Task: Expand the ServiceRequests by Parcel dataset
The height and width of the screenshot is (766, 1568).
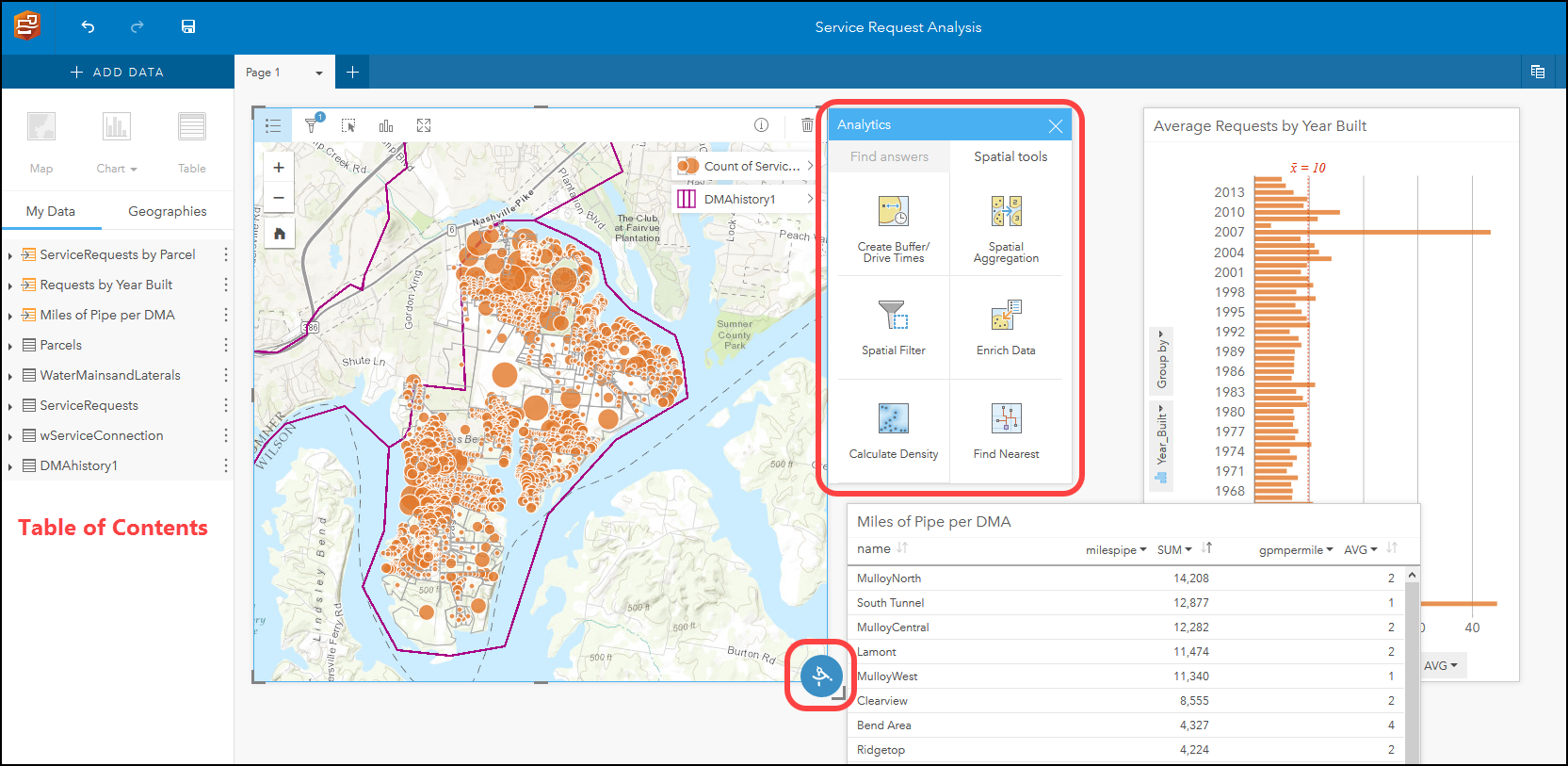Action: (10, 255)
